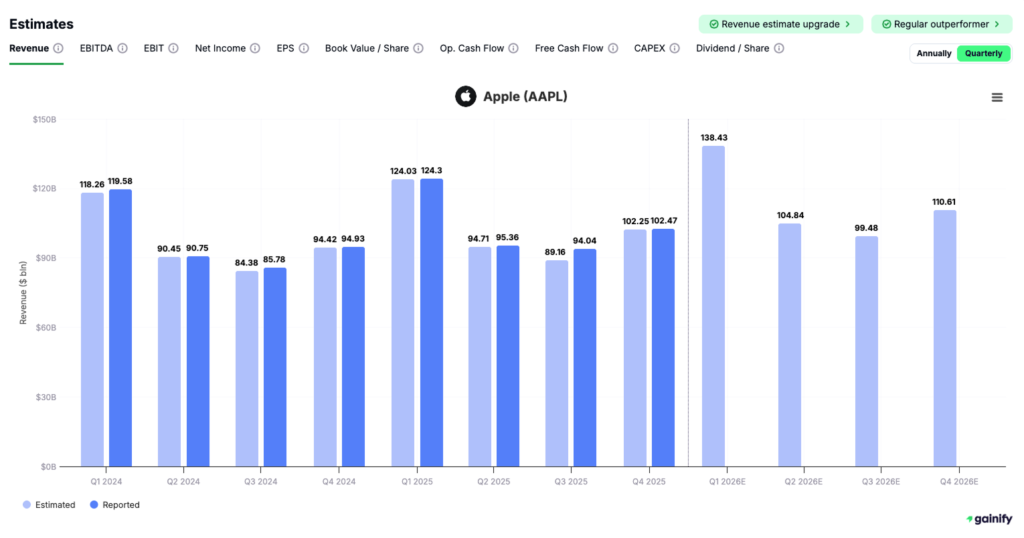Screen dimensions: 1024x538
Task: Click the Apple logo icon in chart title
Action: [x=466, y=97]
